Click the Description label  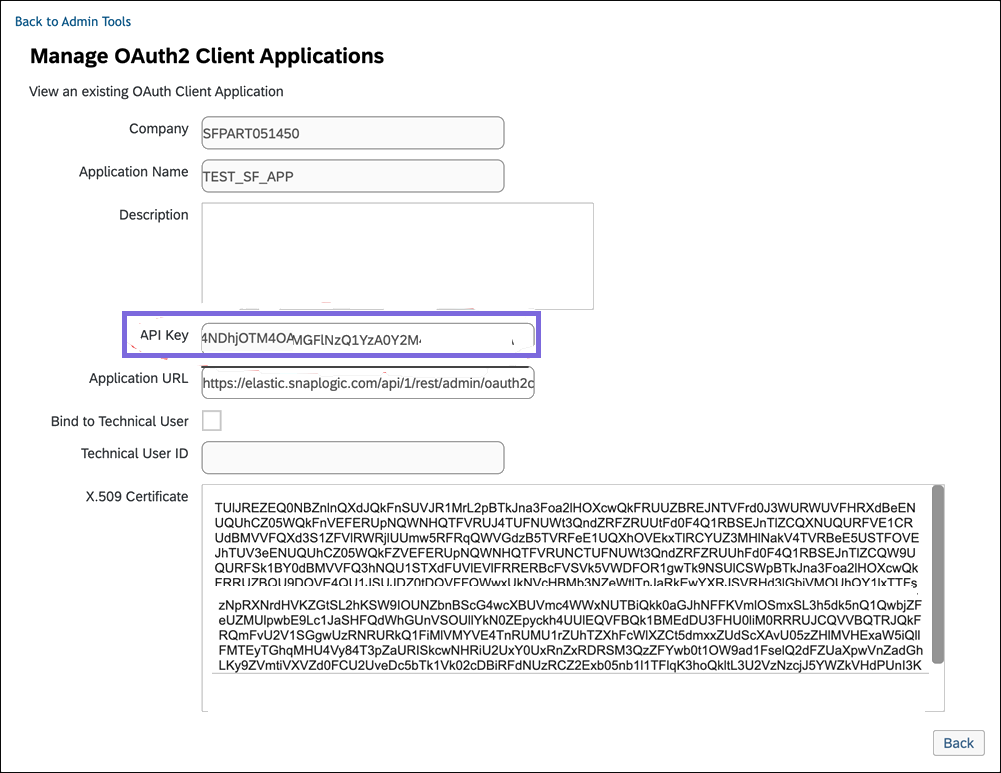coord(154,214)
